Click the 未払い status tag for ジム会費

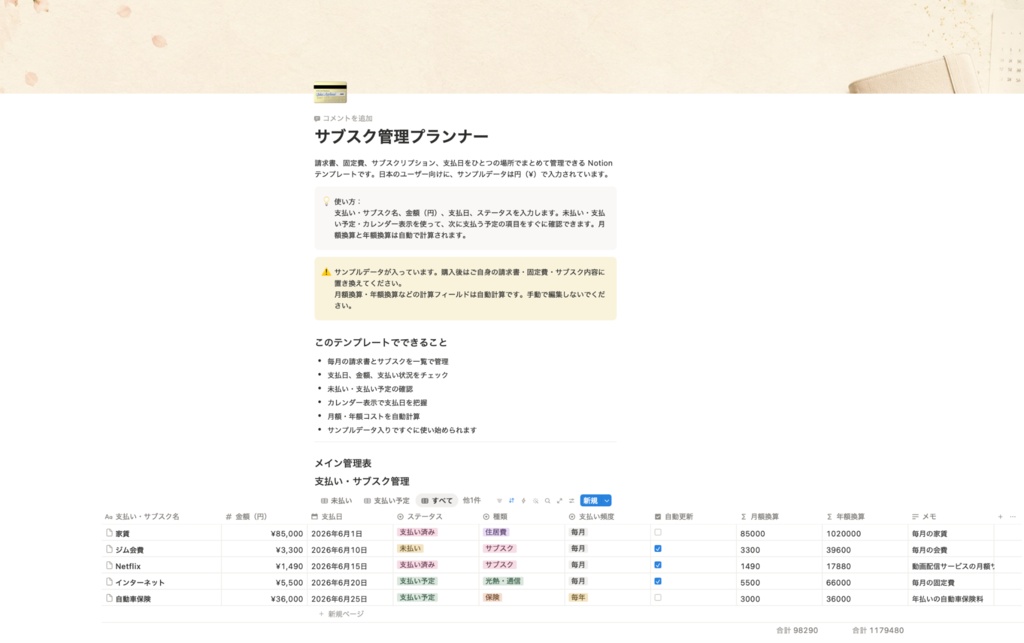click(x=410, y=548)
